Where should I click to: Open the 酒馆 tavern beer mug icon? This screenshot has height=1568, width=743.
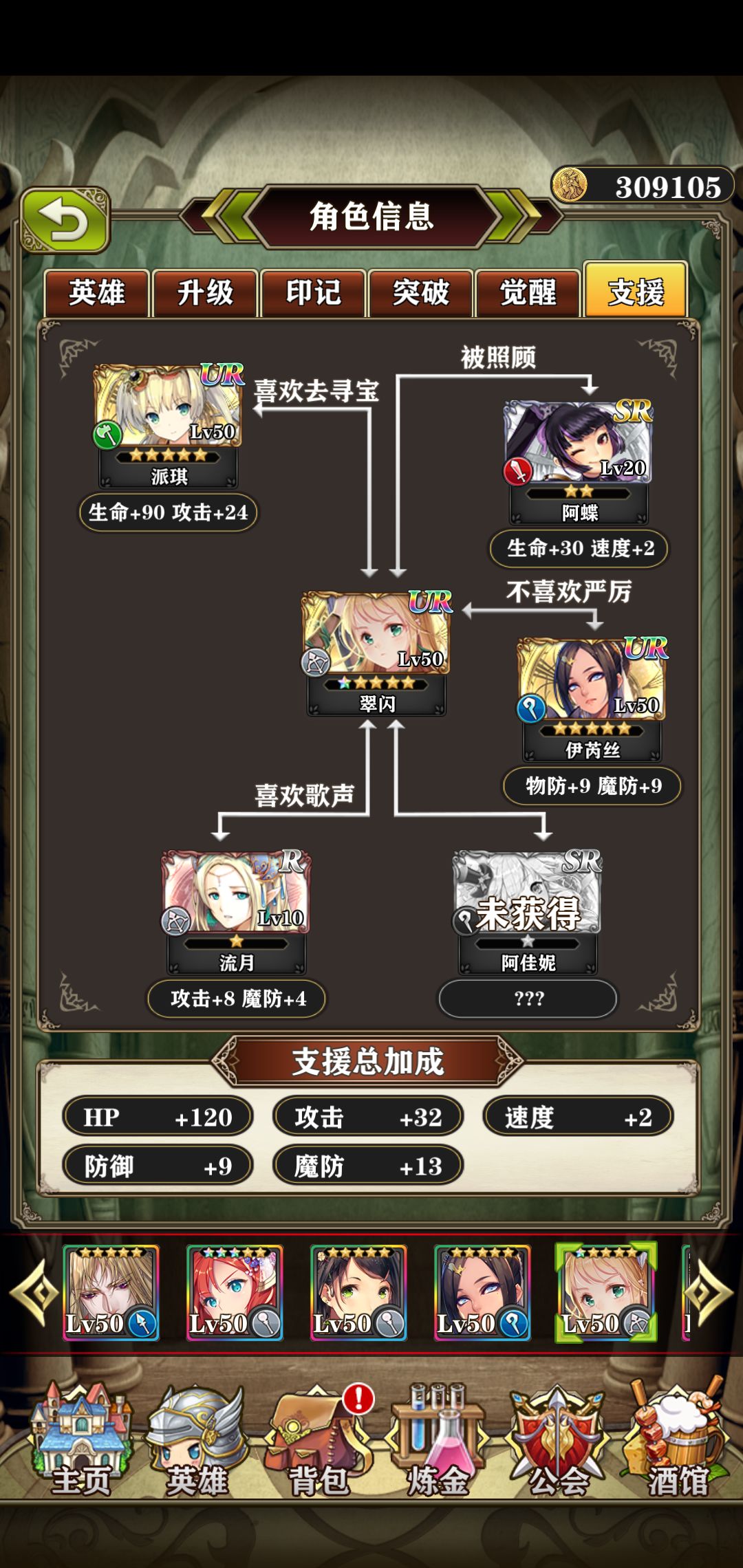(x=677, y=1439)
